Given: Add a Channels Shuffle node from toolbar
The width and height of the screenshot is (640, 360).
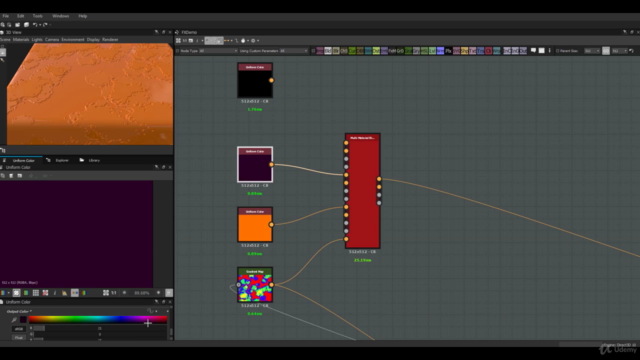Looking at the screenshot, I should tap(344, 51).
